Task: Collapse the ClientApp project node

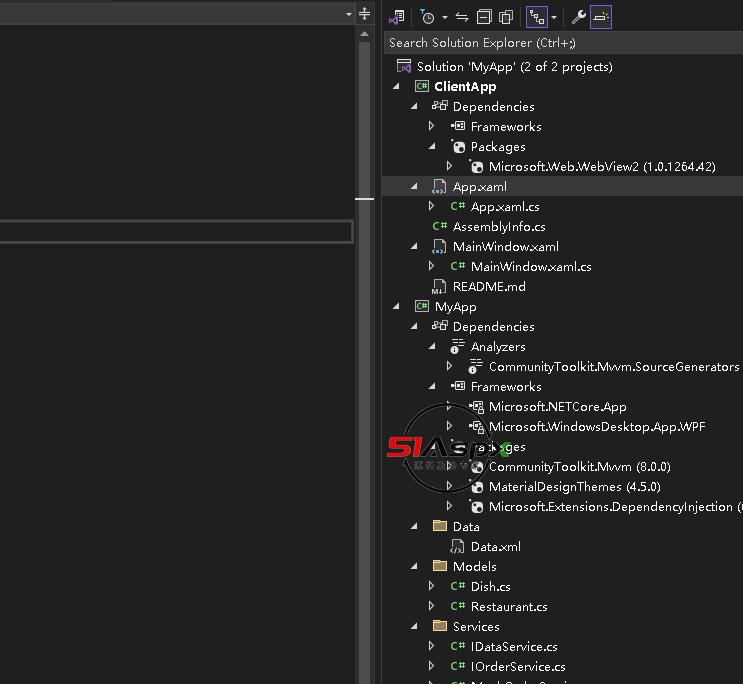Action: click(x=396, y=86)
